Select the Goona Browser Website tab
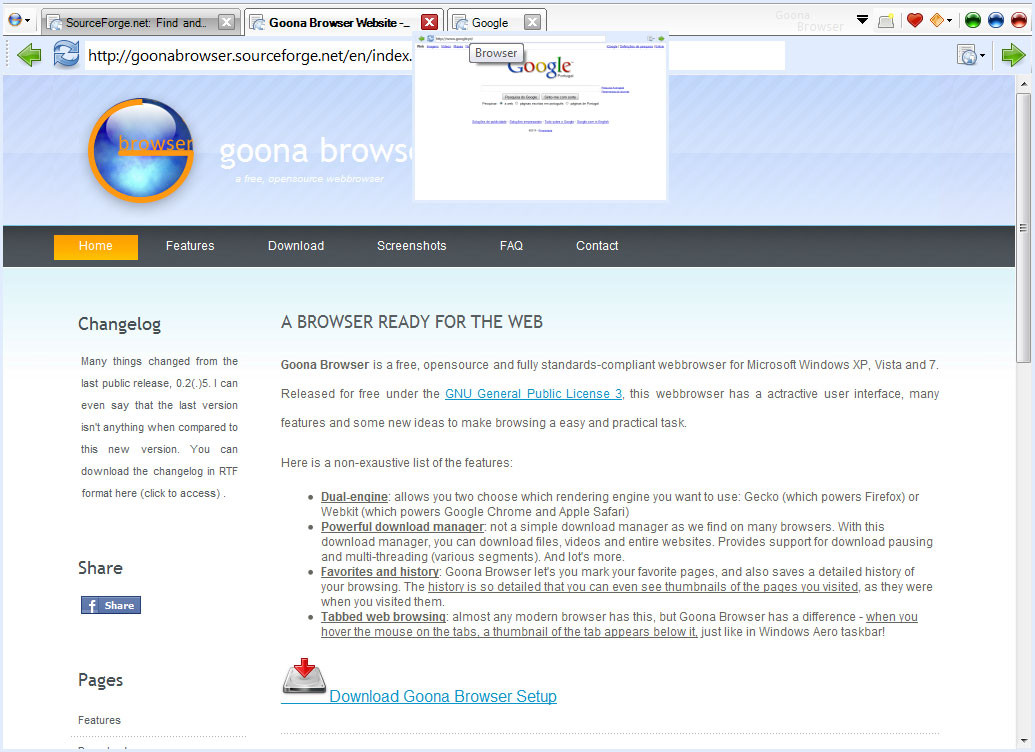 339,22
